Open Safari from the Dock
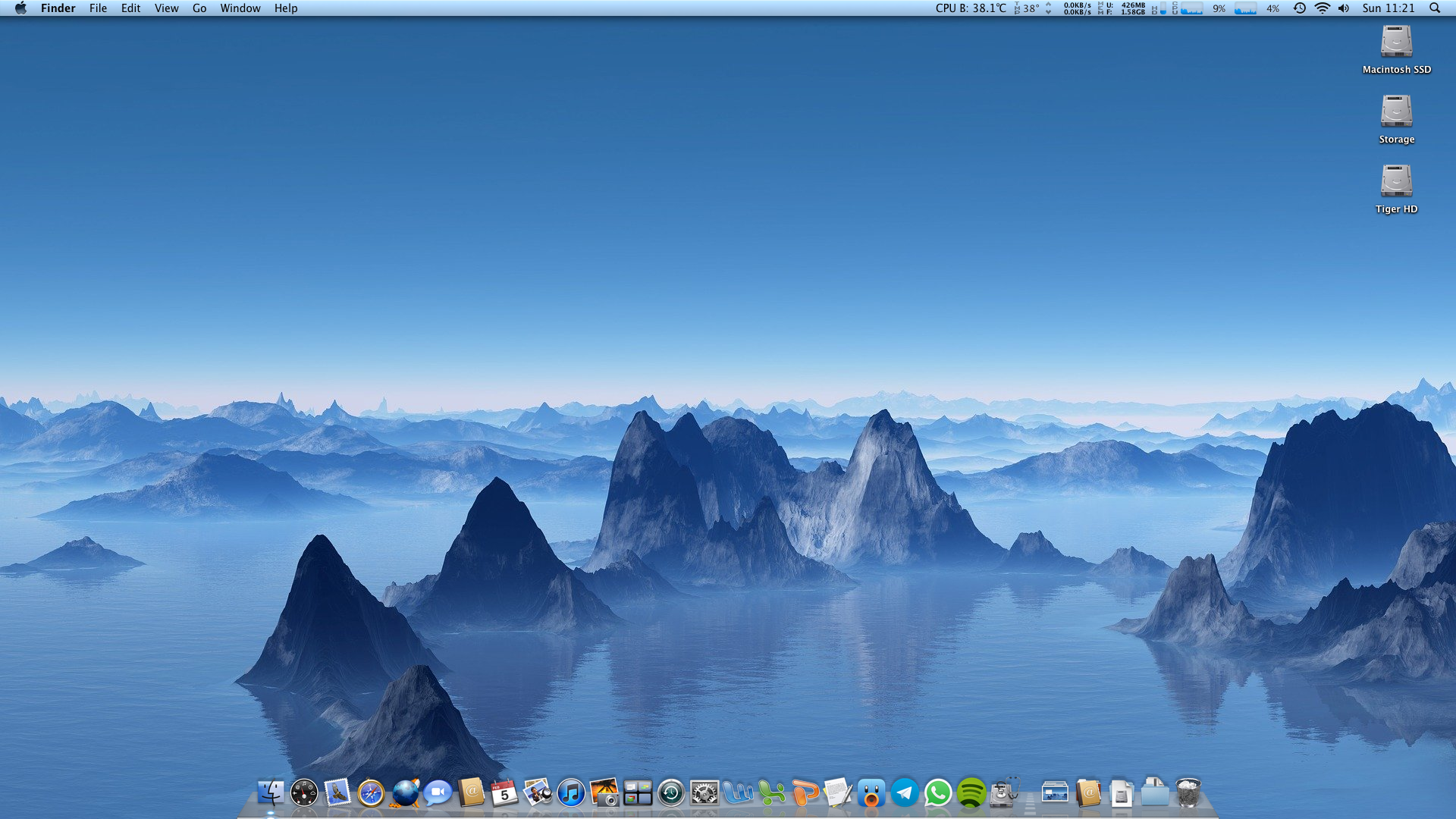The height and width of the screenshot is (819, 1456). (x=371, y=793)
